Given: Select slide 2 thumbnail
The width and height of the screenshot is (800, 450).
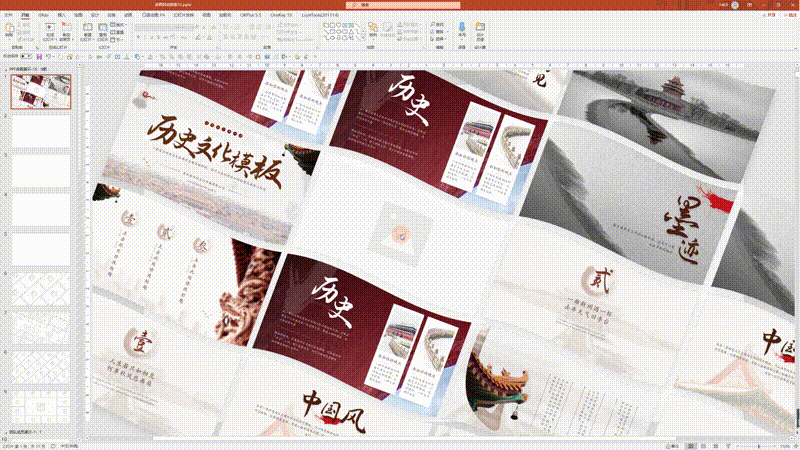Looking at the screenshot, I should point(41,131).
